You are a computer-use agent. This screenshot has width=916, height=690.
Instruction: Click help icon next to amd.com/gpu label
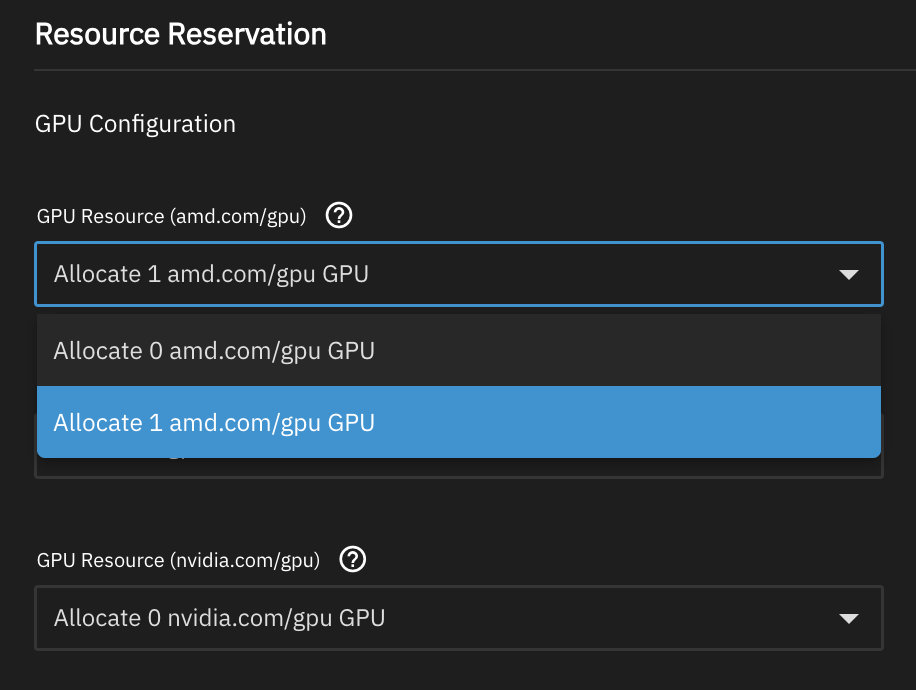(x=340, y=215)
